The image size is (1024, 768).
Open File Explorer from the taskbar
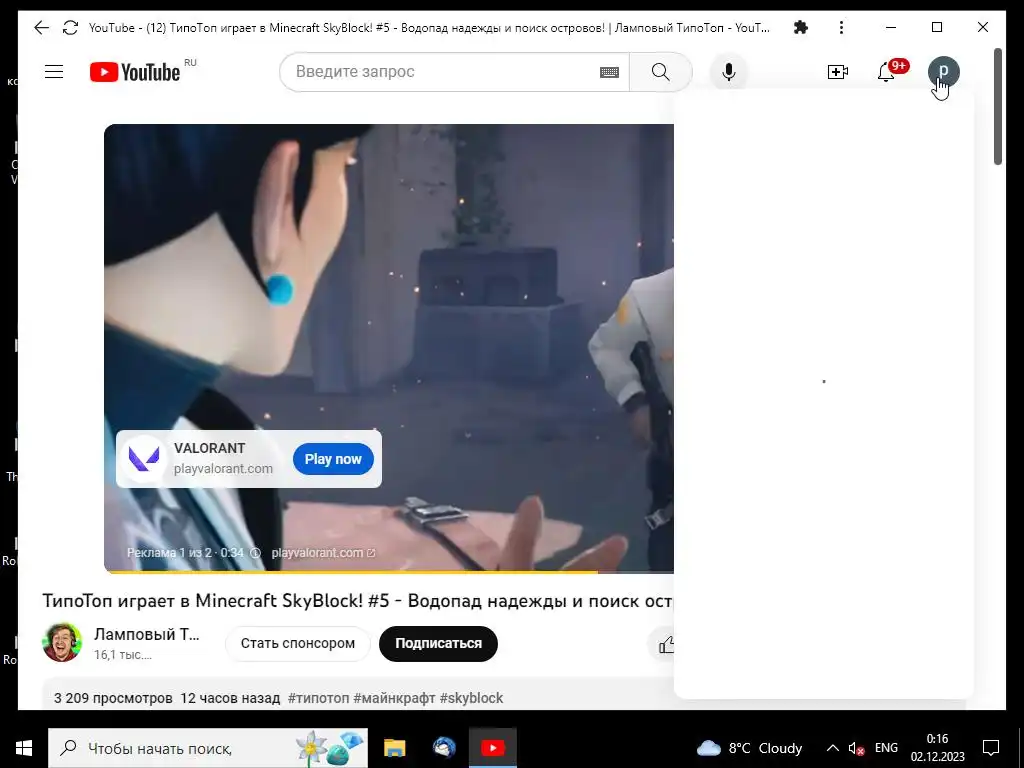(x=394, y=748)
